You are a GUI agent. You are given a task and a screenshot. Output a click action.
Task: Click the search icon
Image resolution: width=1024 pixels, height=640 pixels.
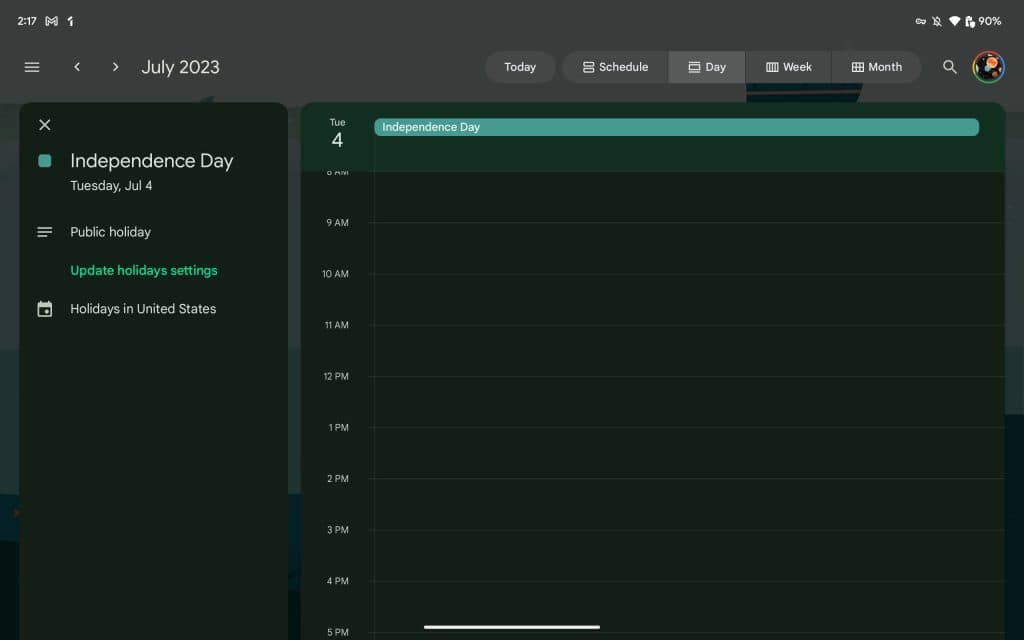(948, 67)
